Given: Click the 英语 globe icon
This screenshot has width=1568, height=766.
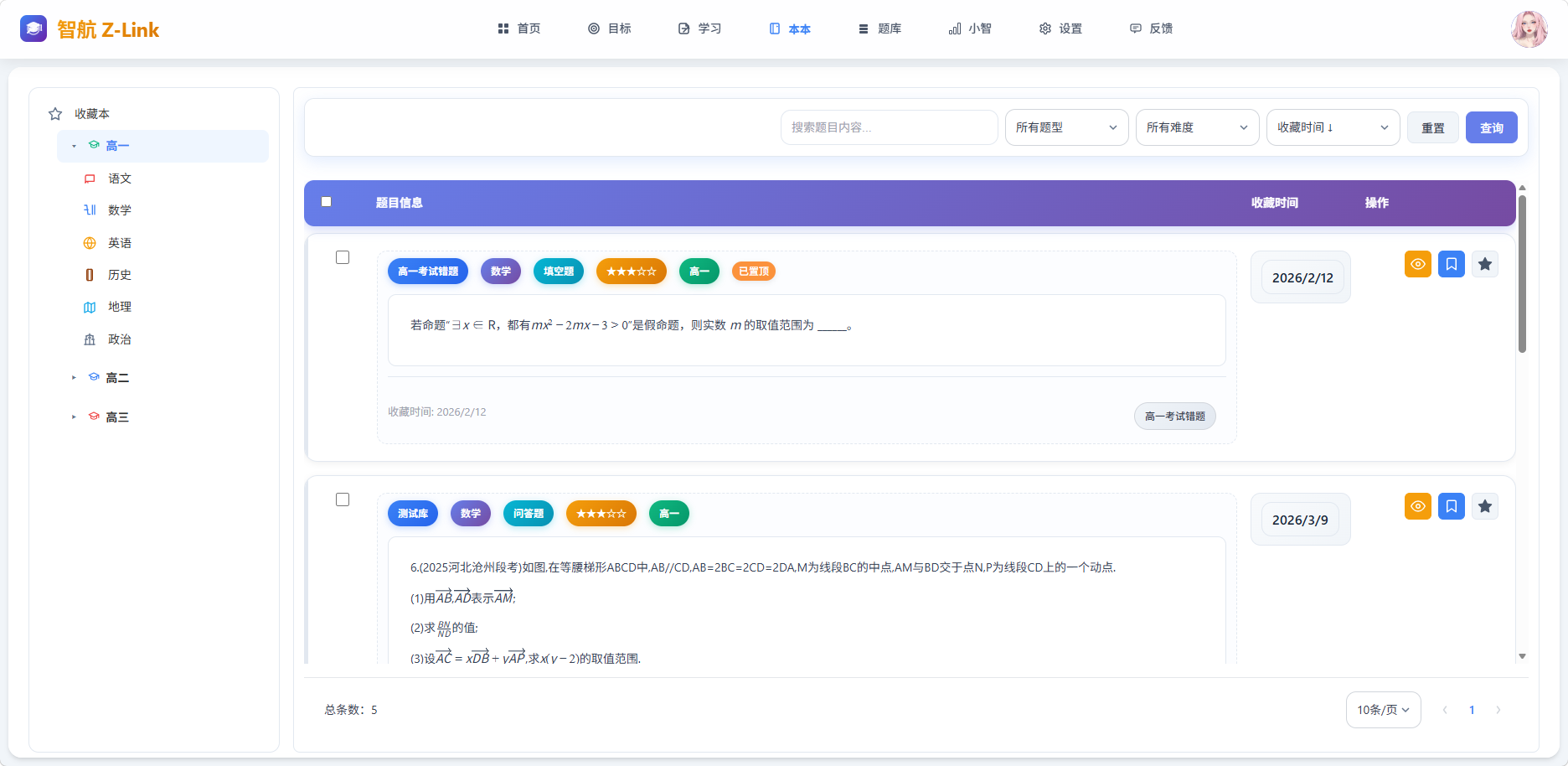Looking at the screenshot, I should point(90,243).
